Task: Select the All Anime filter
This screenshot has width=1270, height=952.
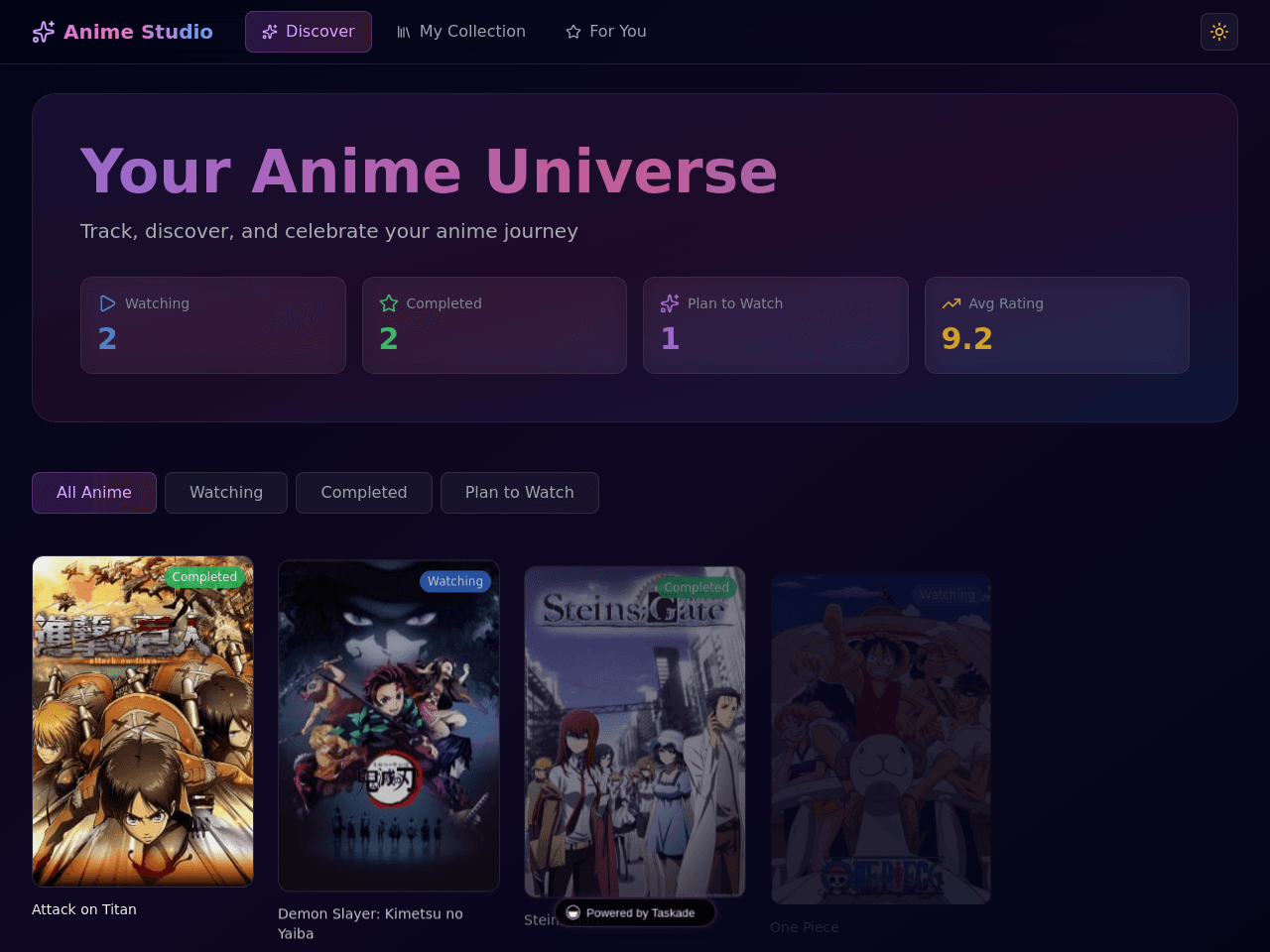Action: click(94, 493)
